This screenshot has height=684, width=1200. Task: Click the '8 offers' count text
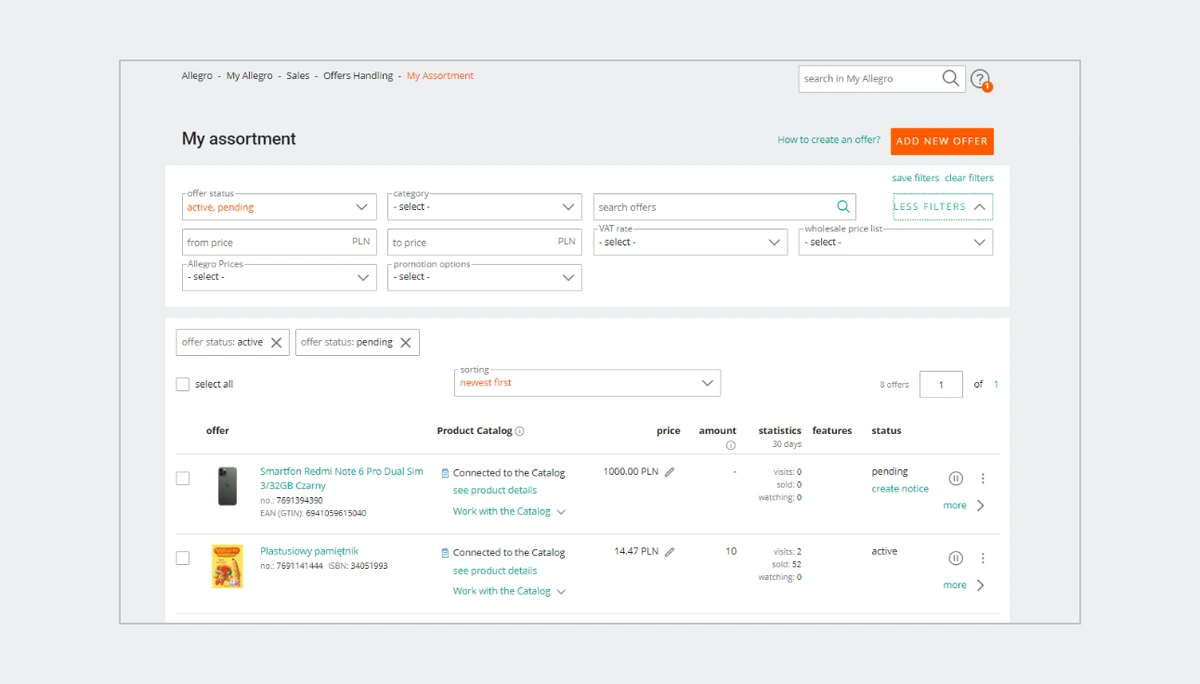click(895, 385)
